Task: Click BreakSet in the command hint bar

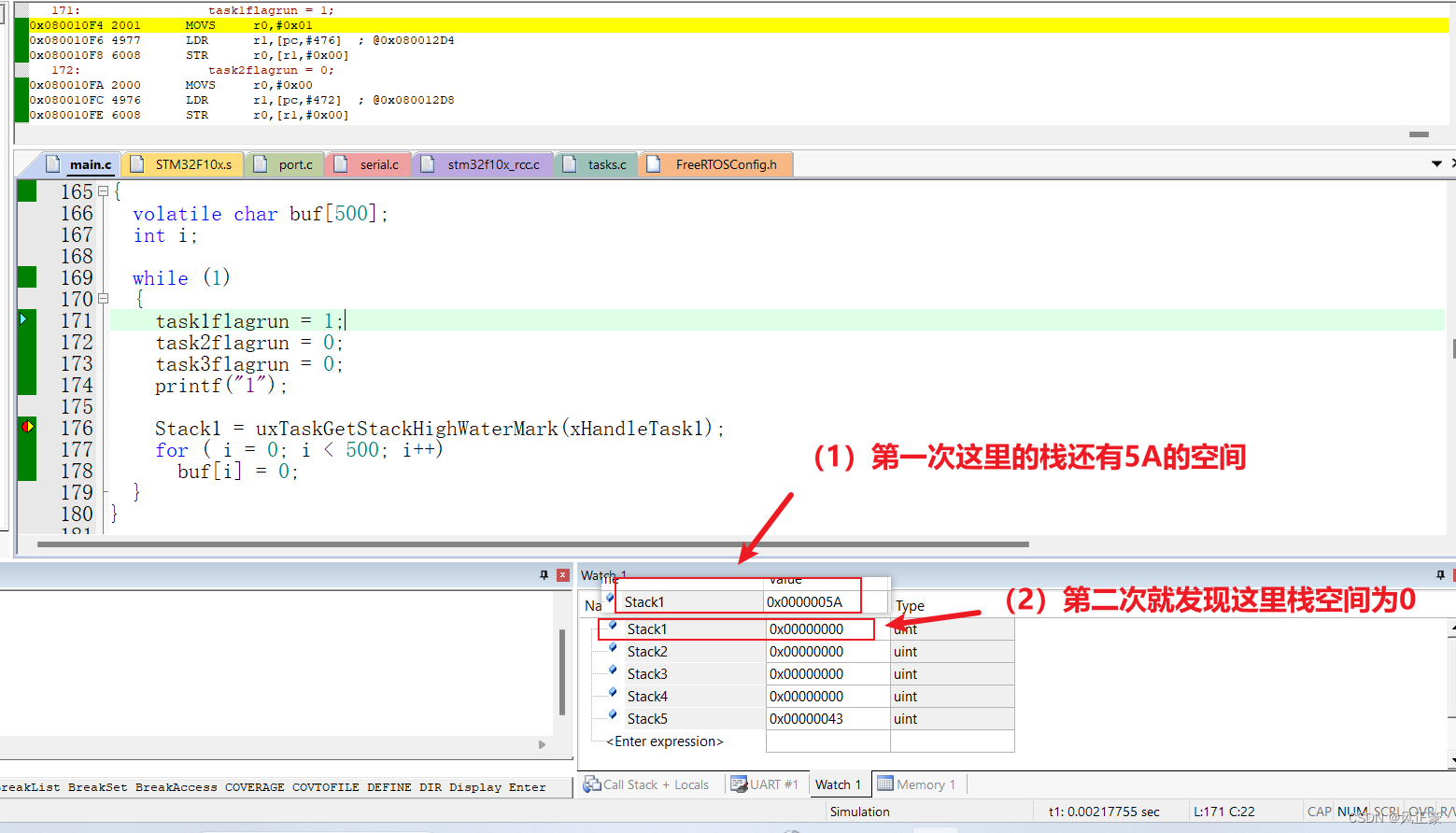Action: click(97, 787)
